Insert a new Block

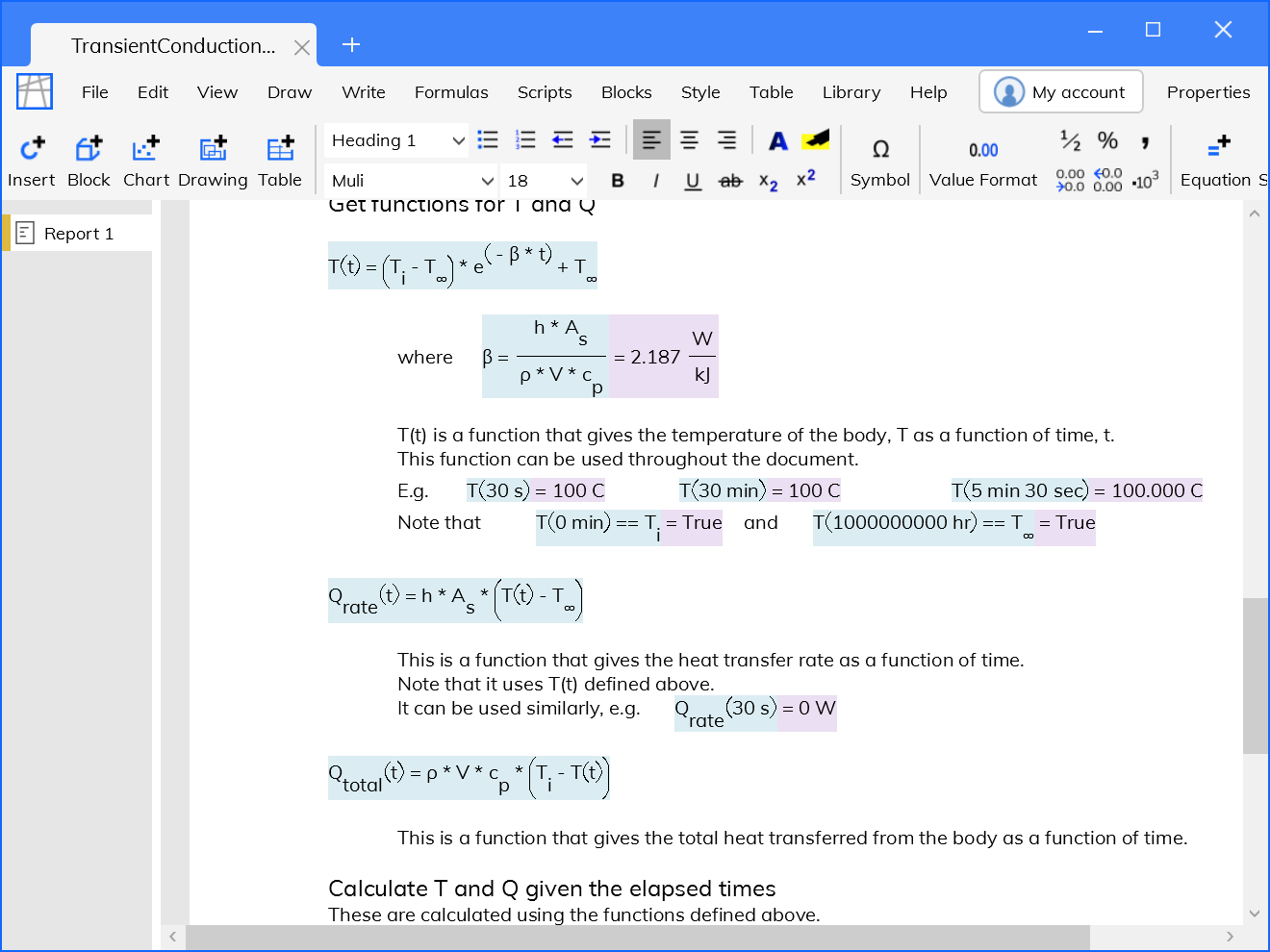point(89,159)
